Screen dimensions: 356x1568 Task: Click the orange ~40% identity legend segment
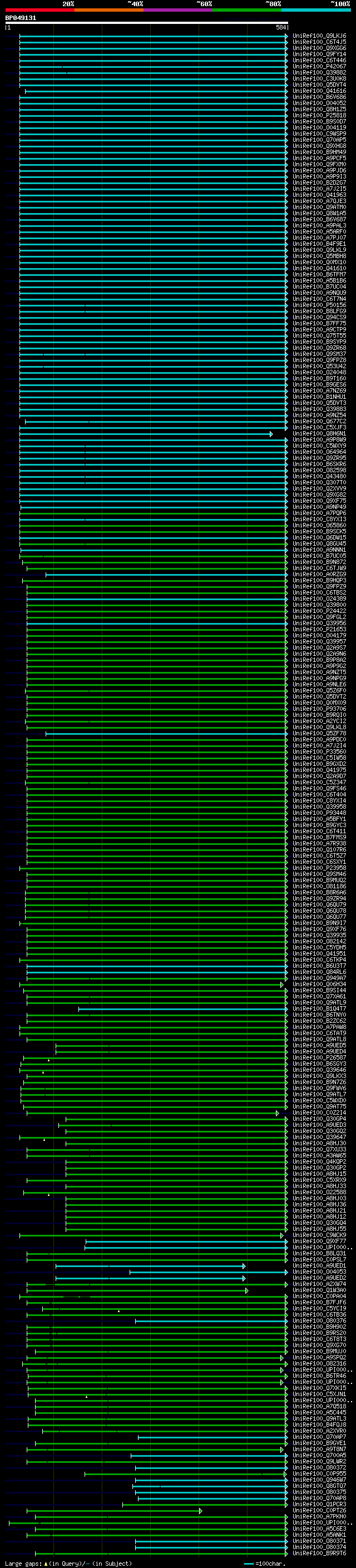point(110,10)
